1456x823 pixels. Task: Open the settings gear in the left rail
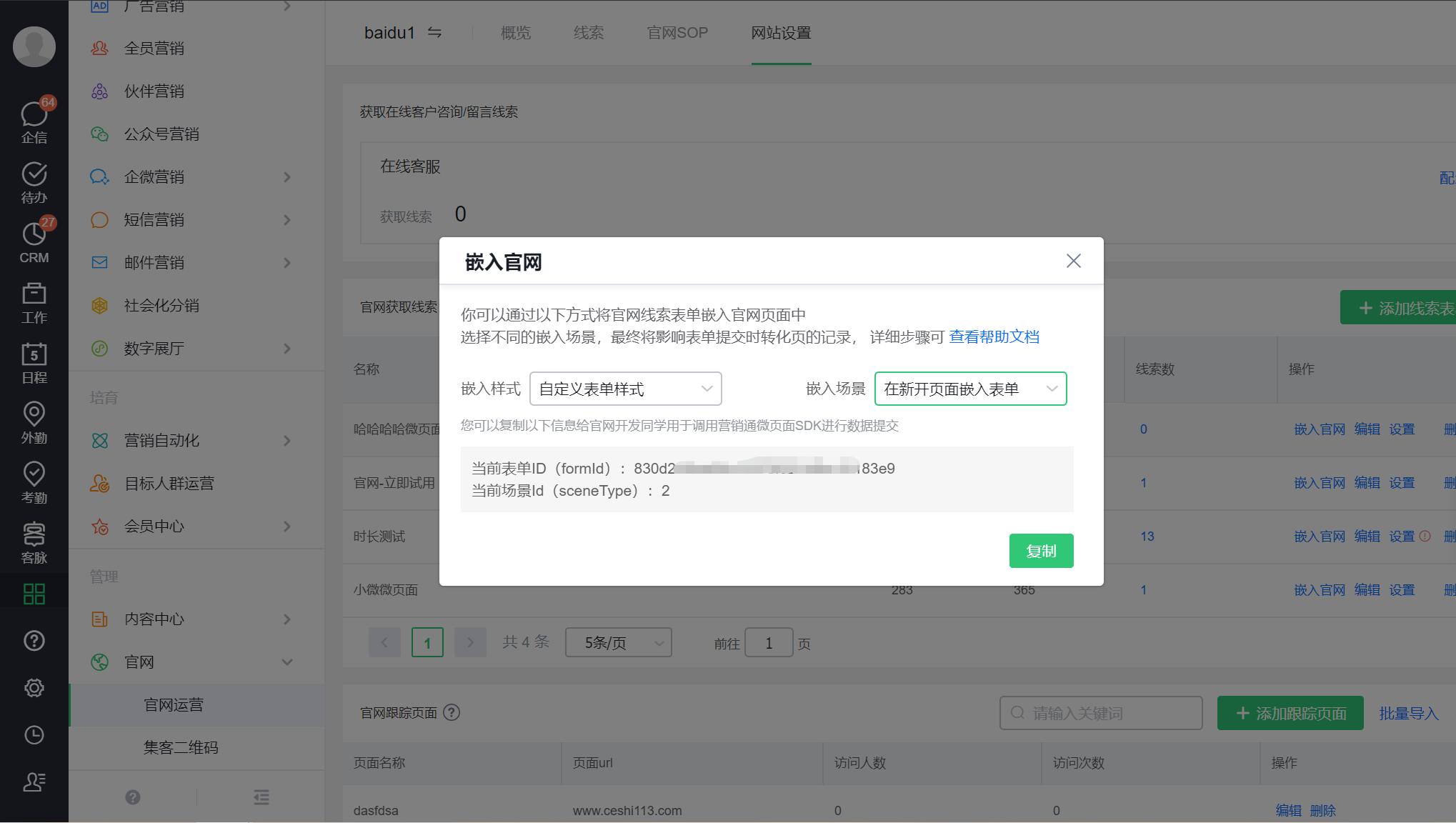click(x=34, y=688)
